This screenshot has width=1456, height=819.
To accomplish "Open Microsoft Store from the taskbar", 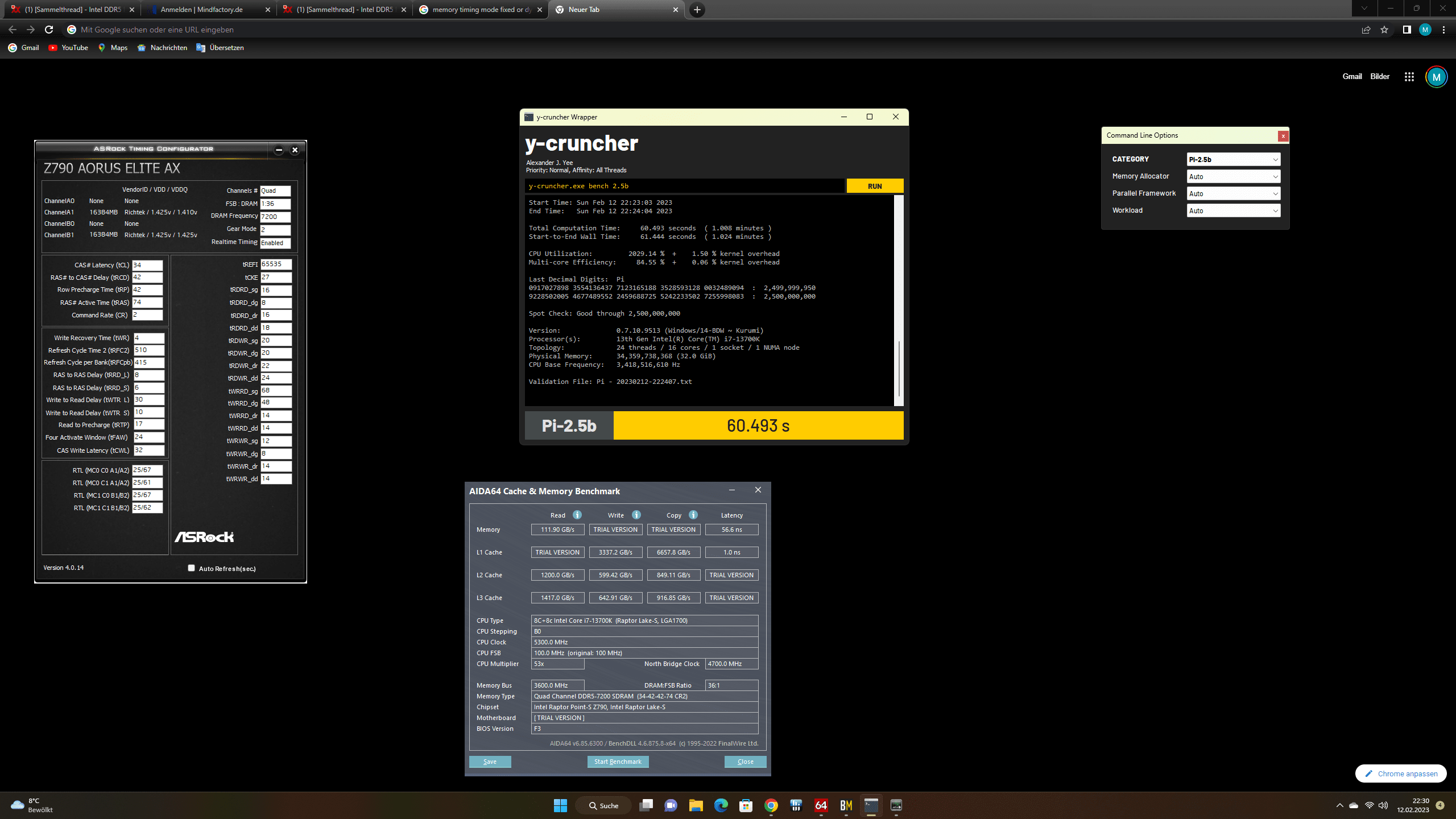I will (746, 805).
